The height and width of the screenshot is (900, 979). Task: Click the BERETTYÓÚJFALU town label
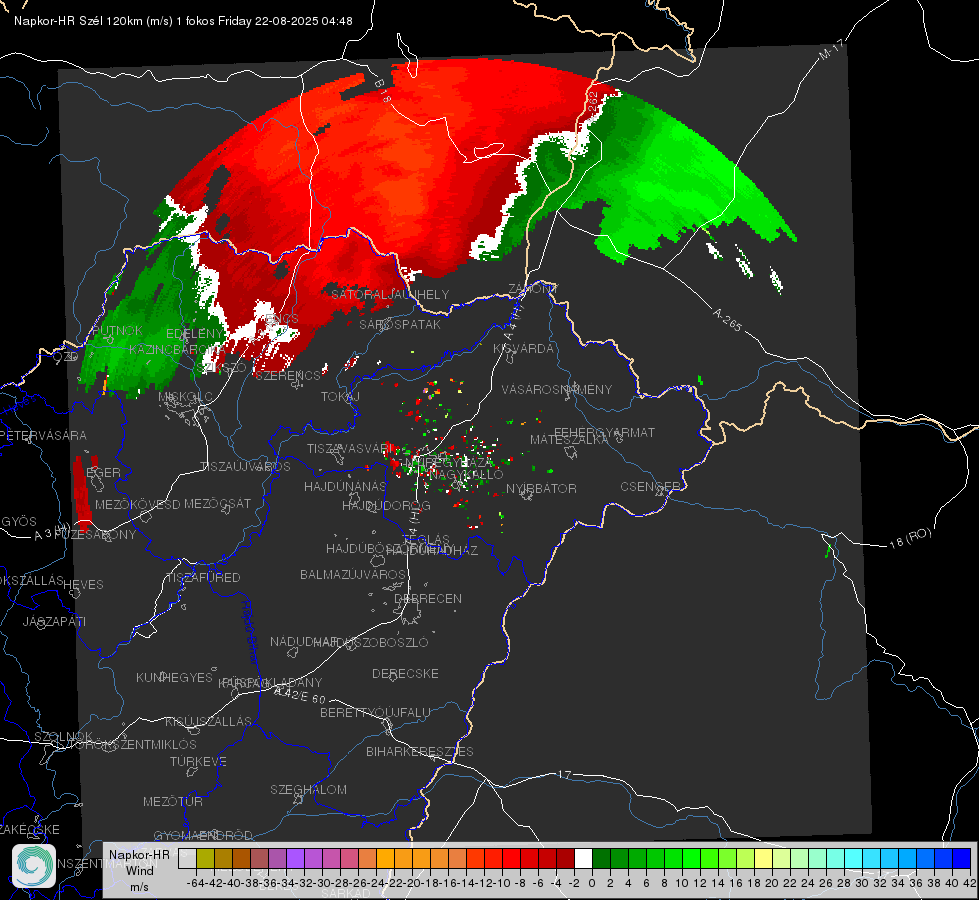(375, 712)
